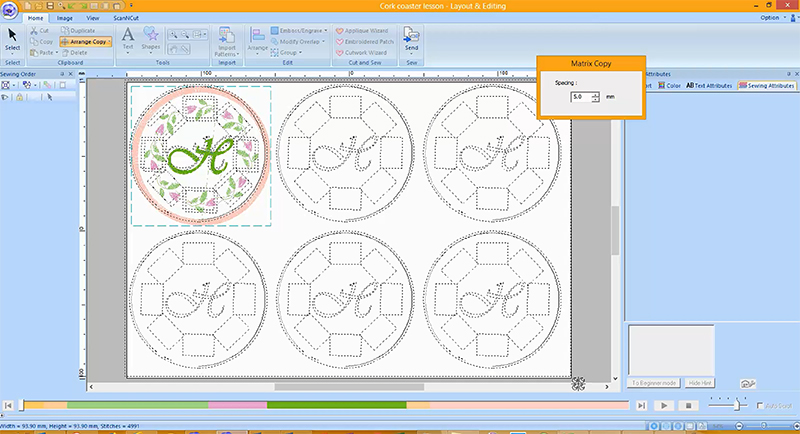Select the Text tool
Image resolution: width=800 pixels, height=434 pixels.
click(128, 40)
